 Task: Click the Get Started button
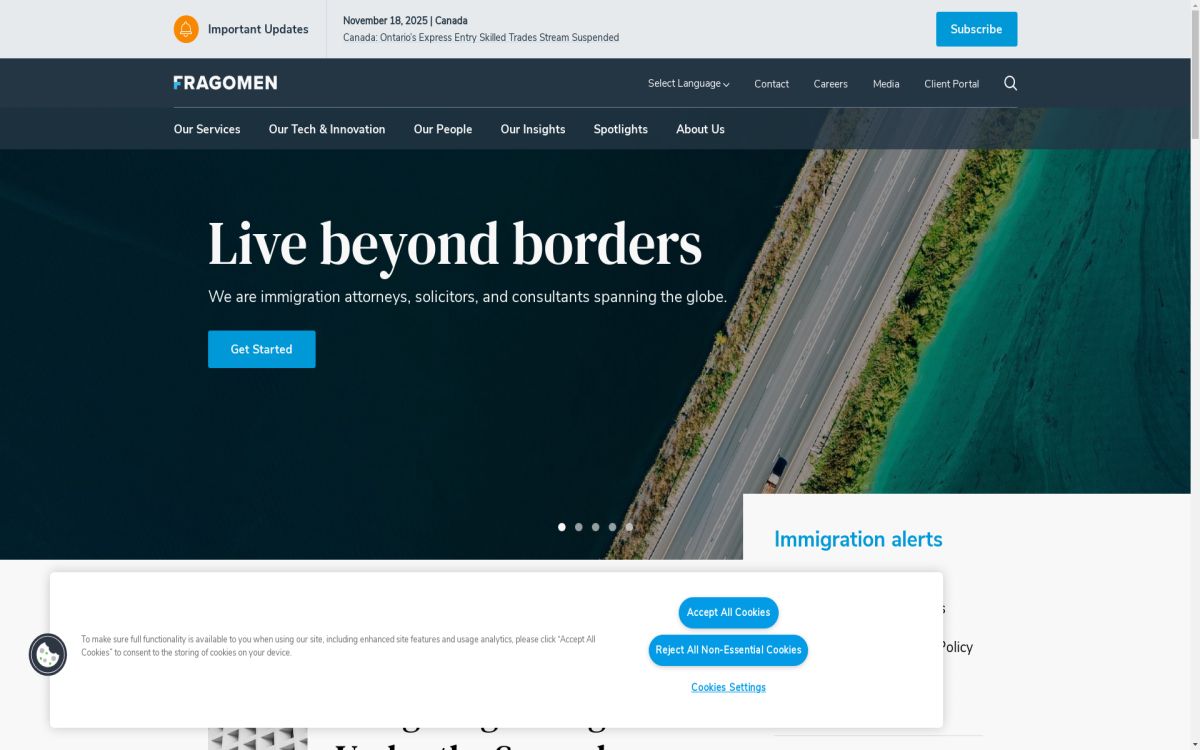click(261, 349)
